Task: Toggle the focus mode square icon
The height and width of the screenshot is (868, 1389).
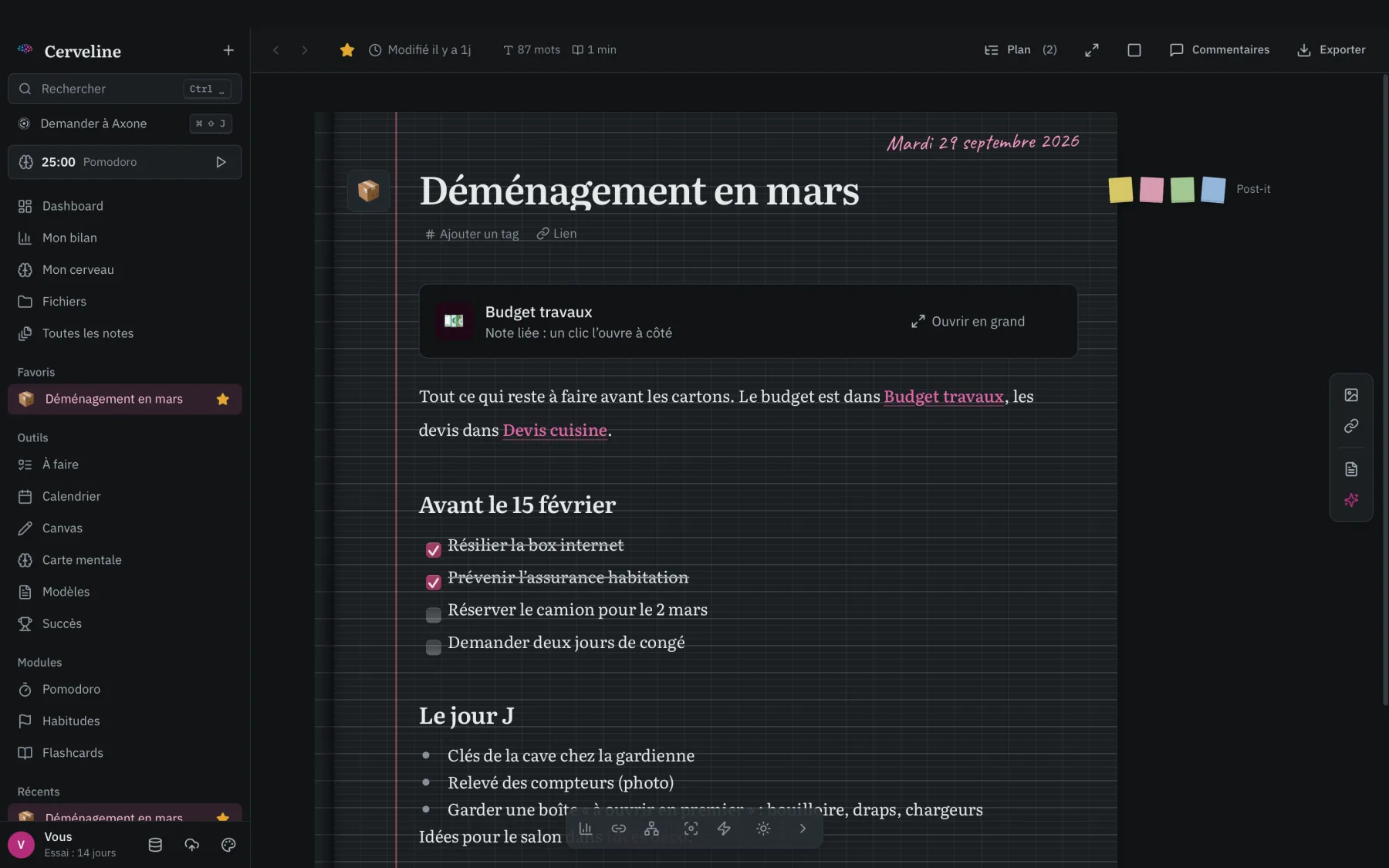Action: pyautogui.click(x=1134, y=50)
